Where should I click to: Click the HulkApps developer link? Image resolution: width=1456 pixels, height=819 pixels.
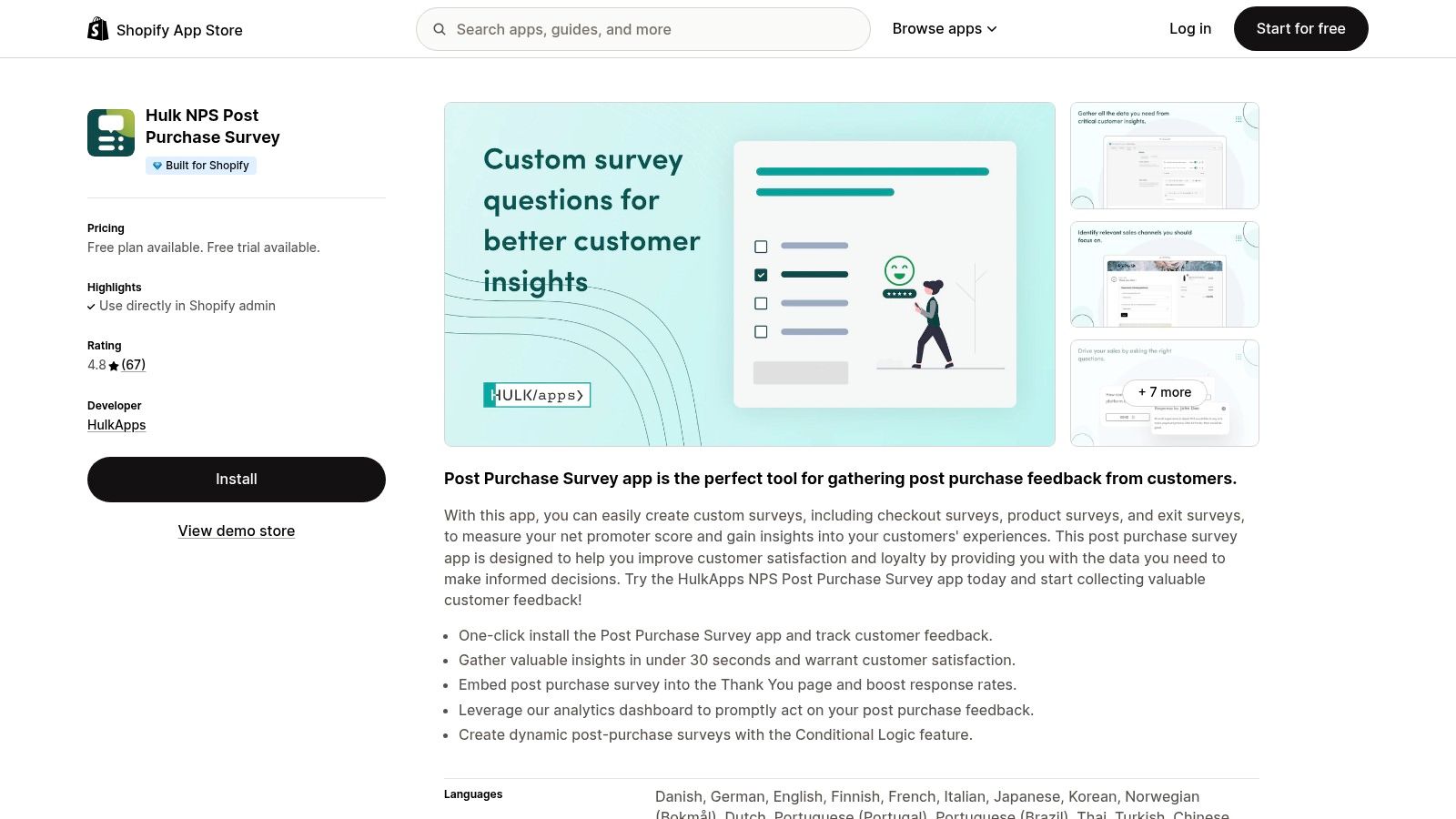point(116,424)
